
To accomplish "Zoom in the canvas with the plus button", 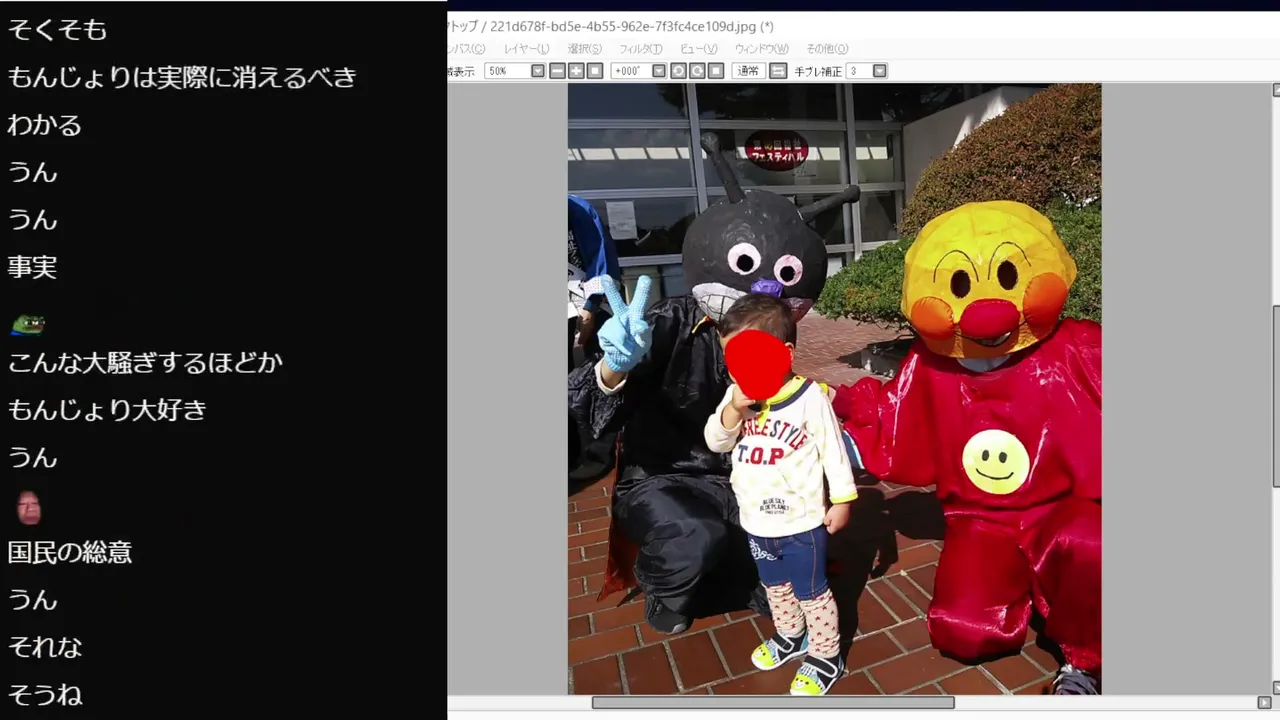I will coord(576,71).
